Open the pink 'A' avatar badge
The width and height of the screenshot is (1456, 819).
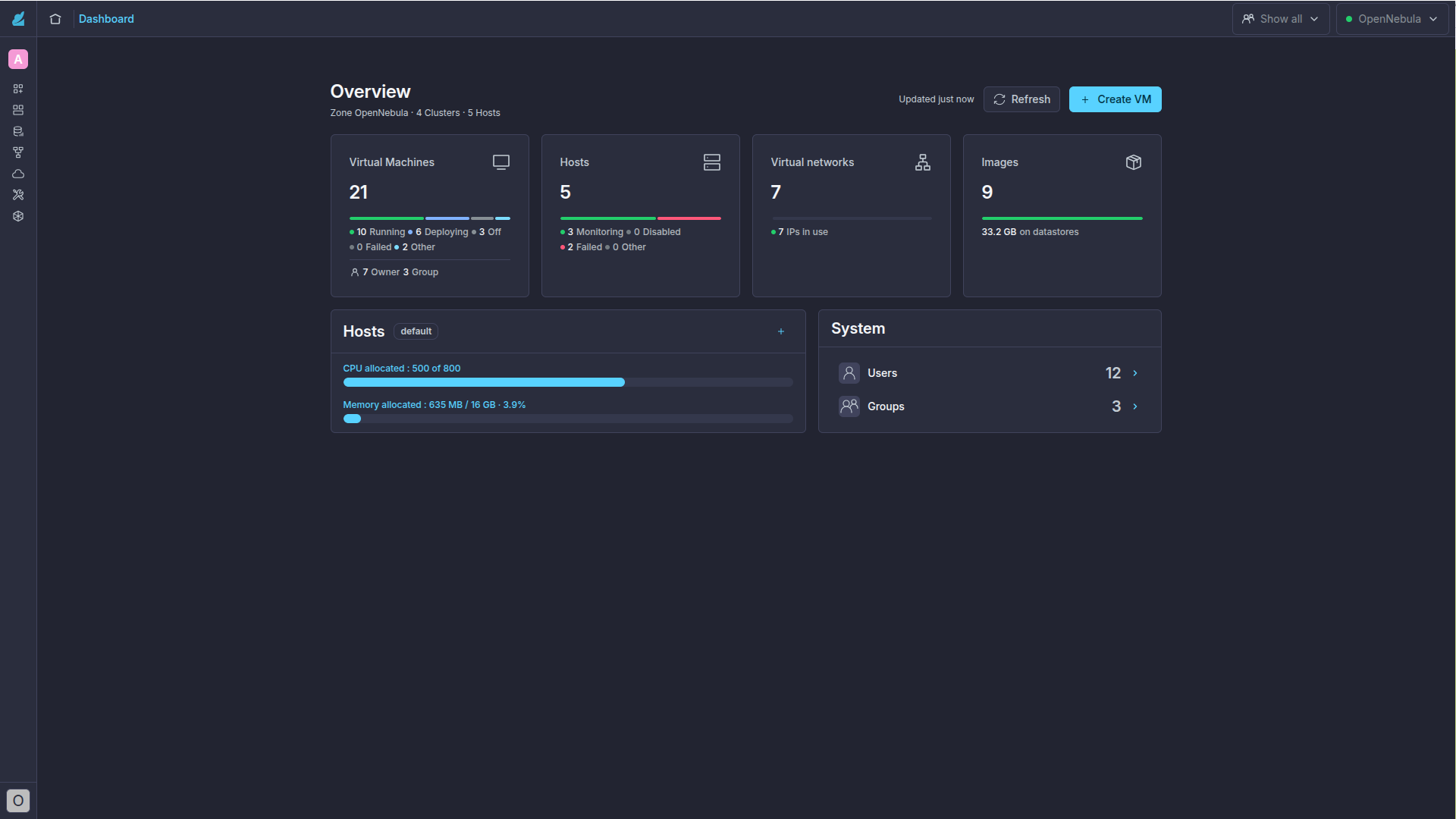18,59
